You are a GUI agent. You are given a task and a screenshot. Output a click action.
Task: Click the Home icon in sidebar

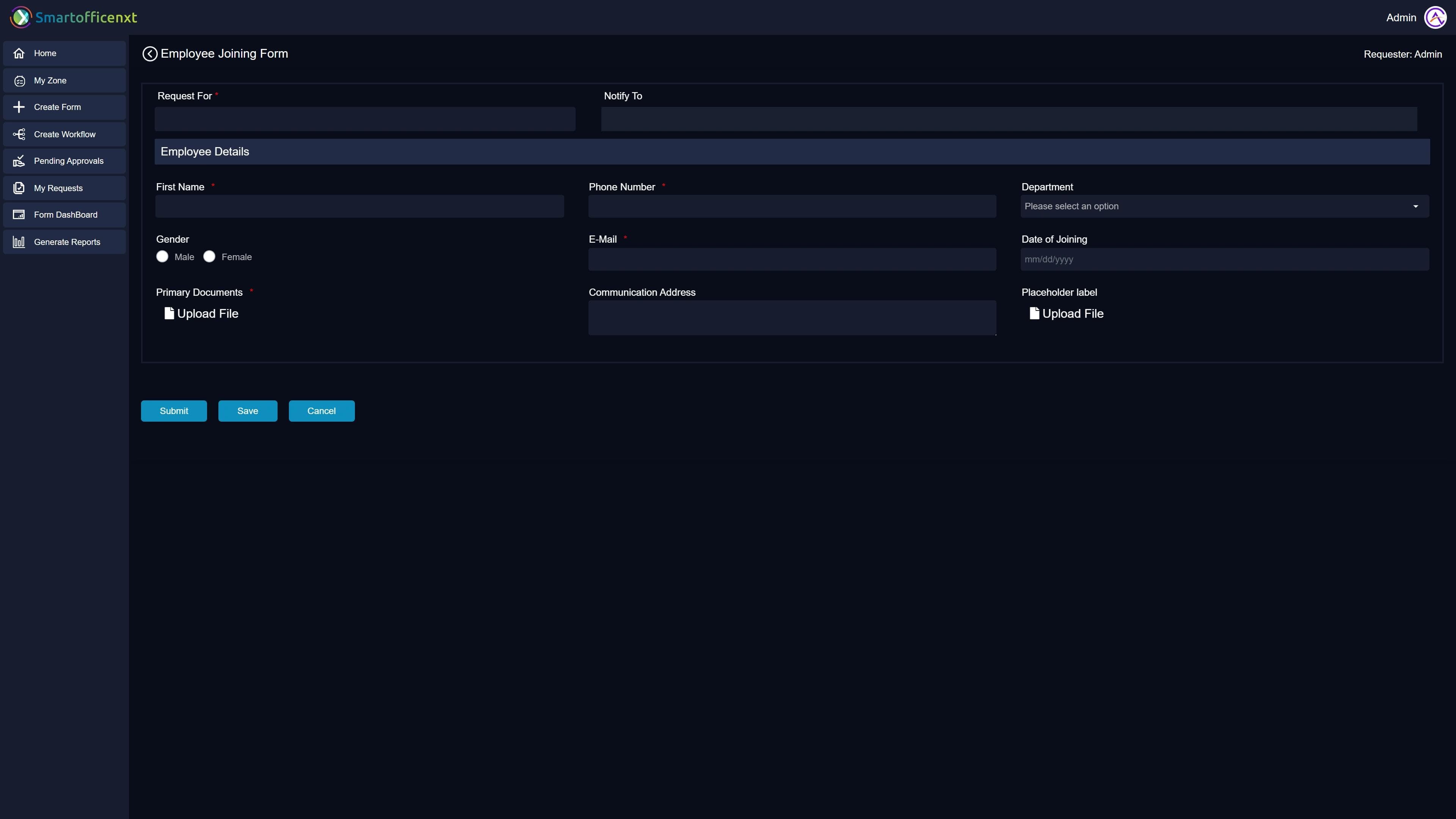pyautogui.click(x=20, y=53)
